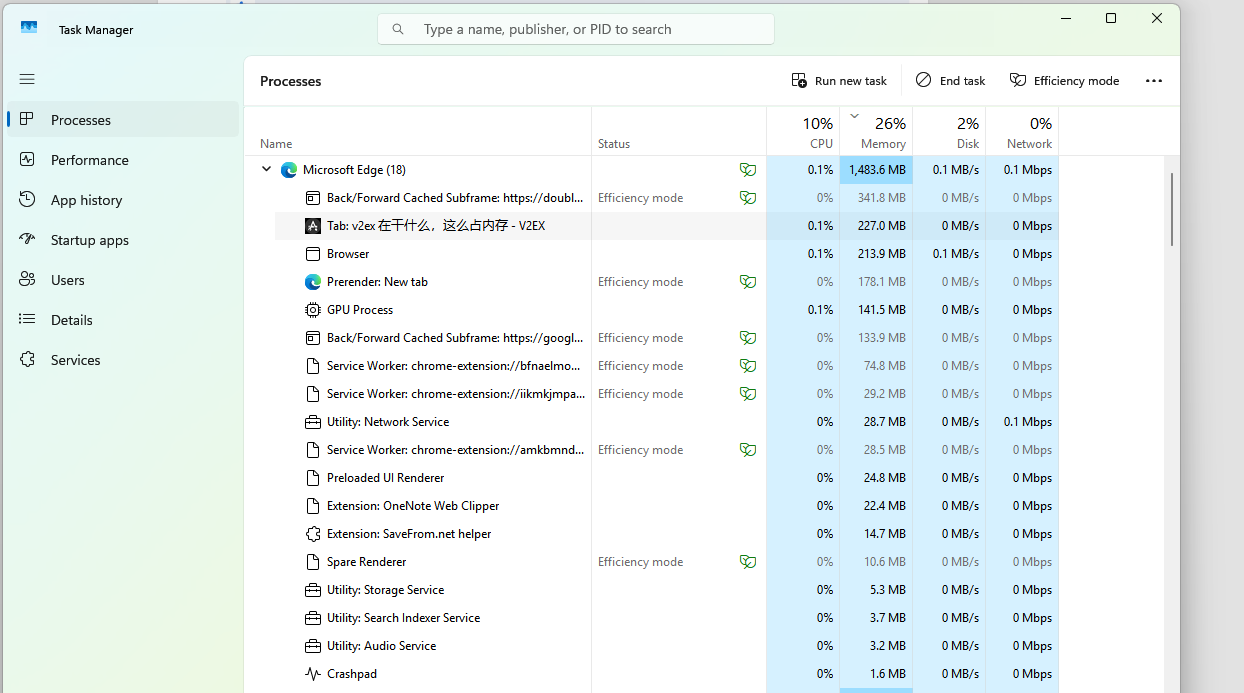Open App history from sidebar

(x=86, y=200)
